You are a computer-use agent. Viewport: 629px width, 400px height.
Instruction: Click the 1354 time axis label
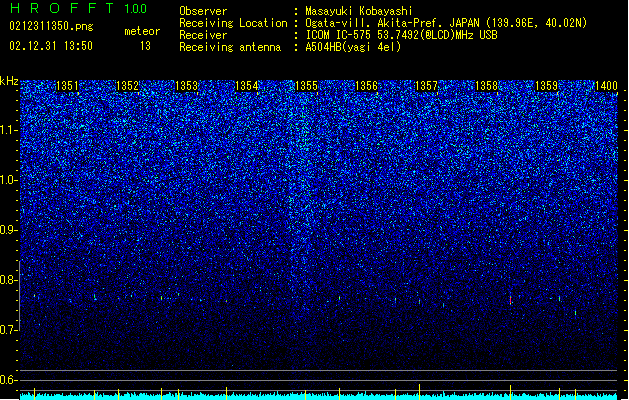246,86
